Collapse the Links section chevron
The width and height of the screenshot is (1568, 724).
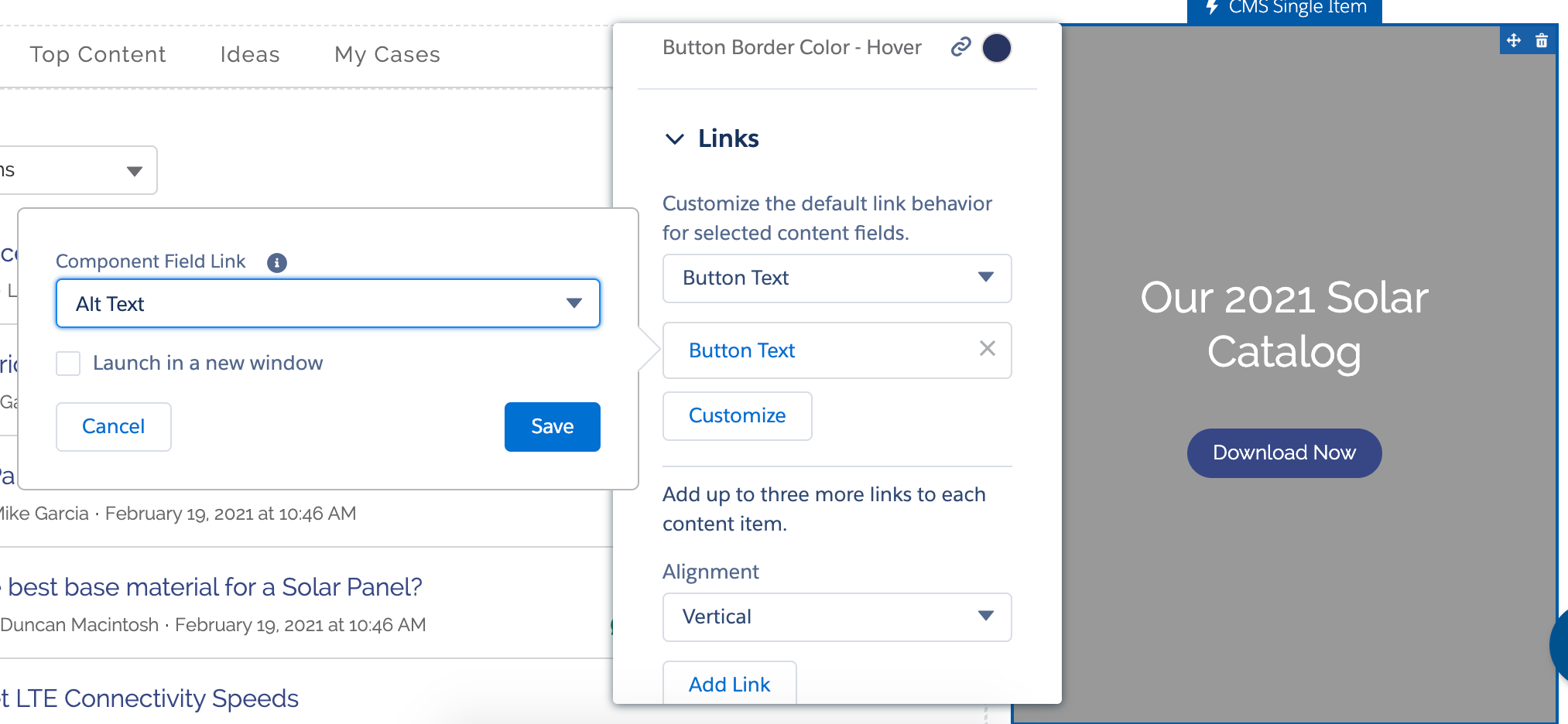pos(675,139)
